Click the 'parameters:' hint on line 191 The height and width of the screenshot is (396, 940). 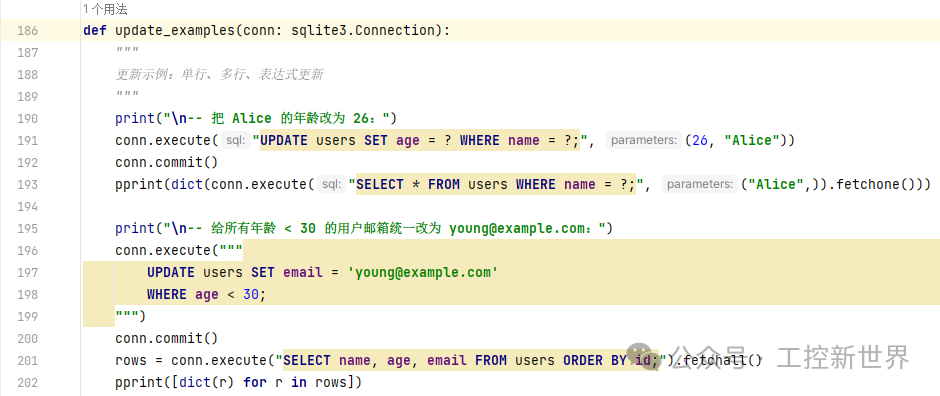tap(643, 141)
